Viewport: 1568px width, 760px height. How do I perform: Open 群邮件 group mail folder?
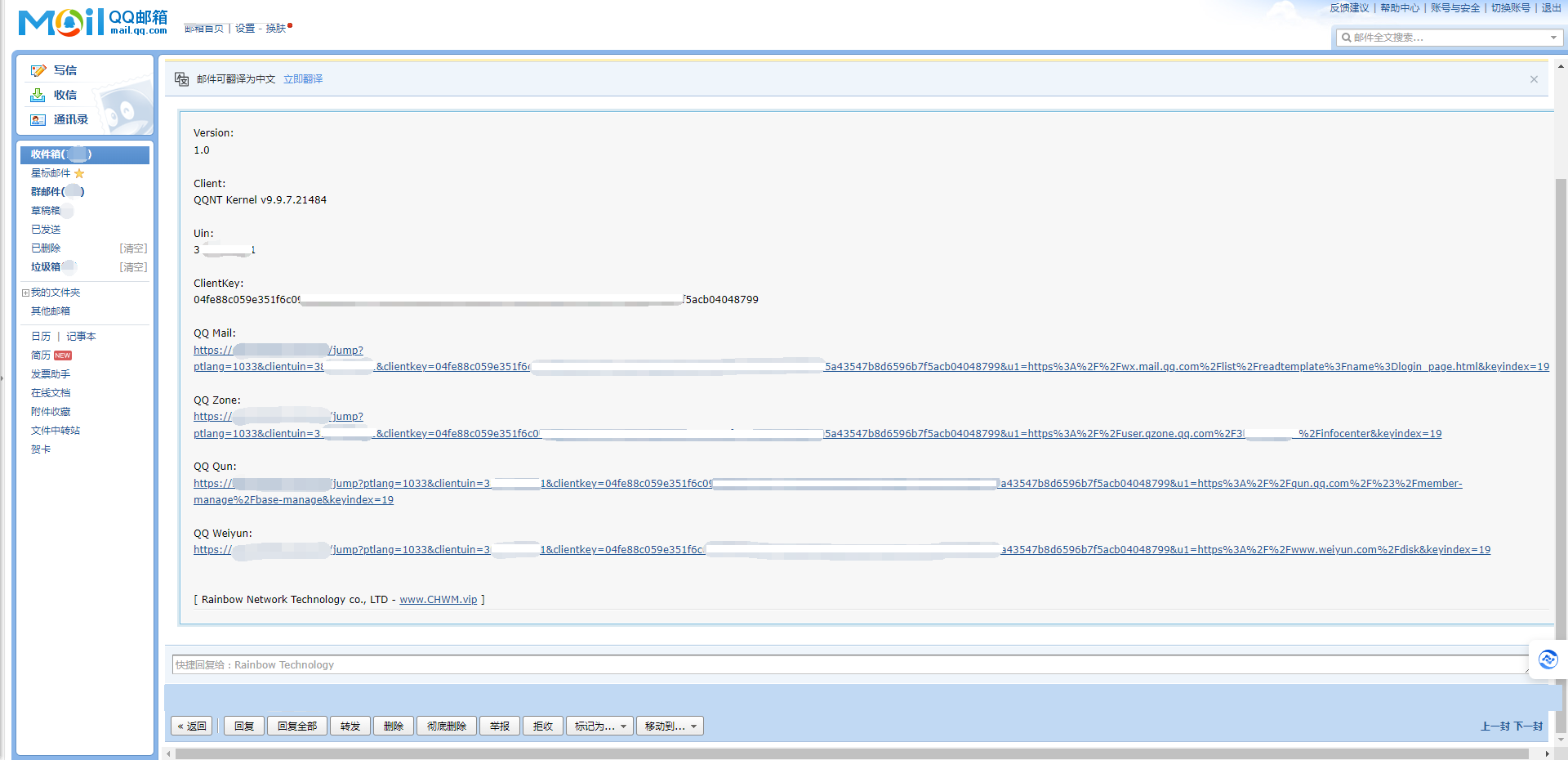[57, 192]
